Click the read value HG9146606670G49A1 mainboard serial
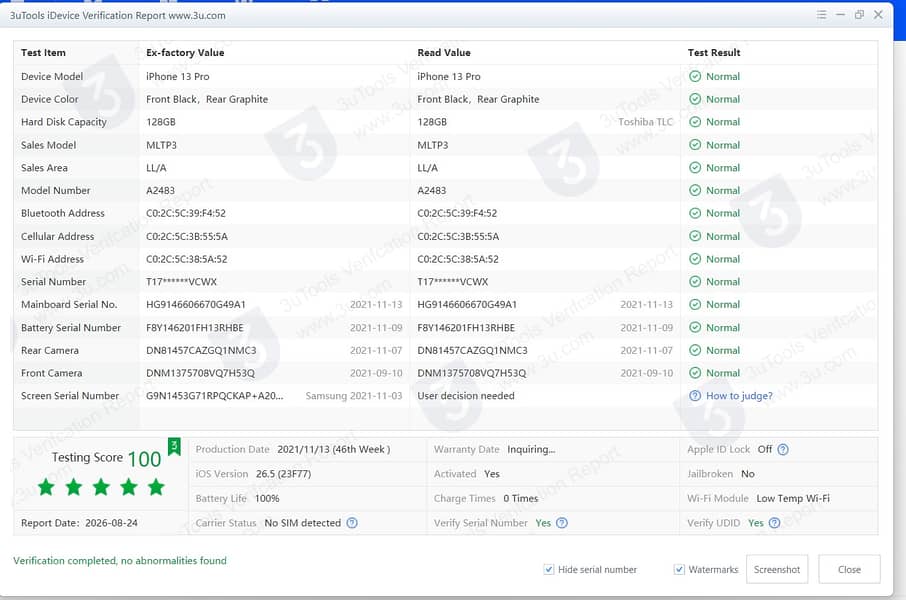906x600 pixels. [x=467, y=305]
